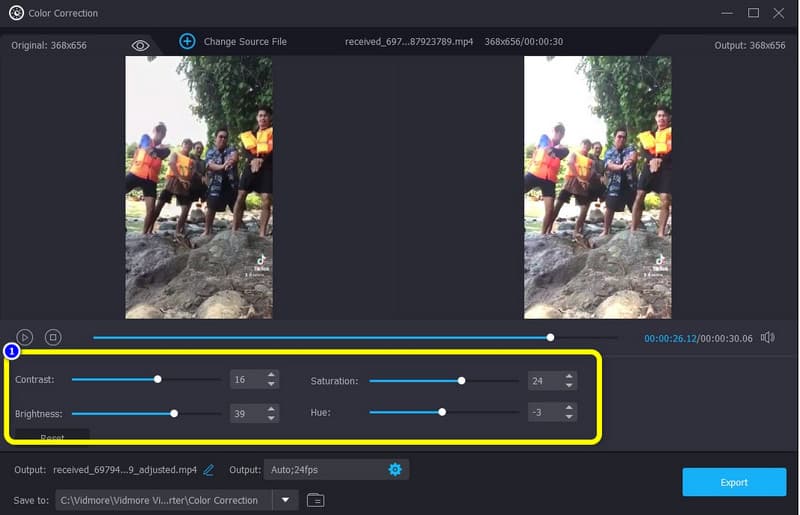Toggle the original preview eye icon
This screenshot has height=515, width=800.
[x=140, y=45]
